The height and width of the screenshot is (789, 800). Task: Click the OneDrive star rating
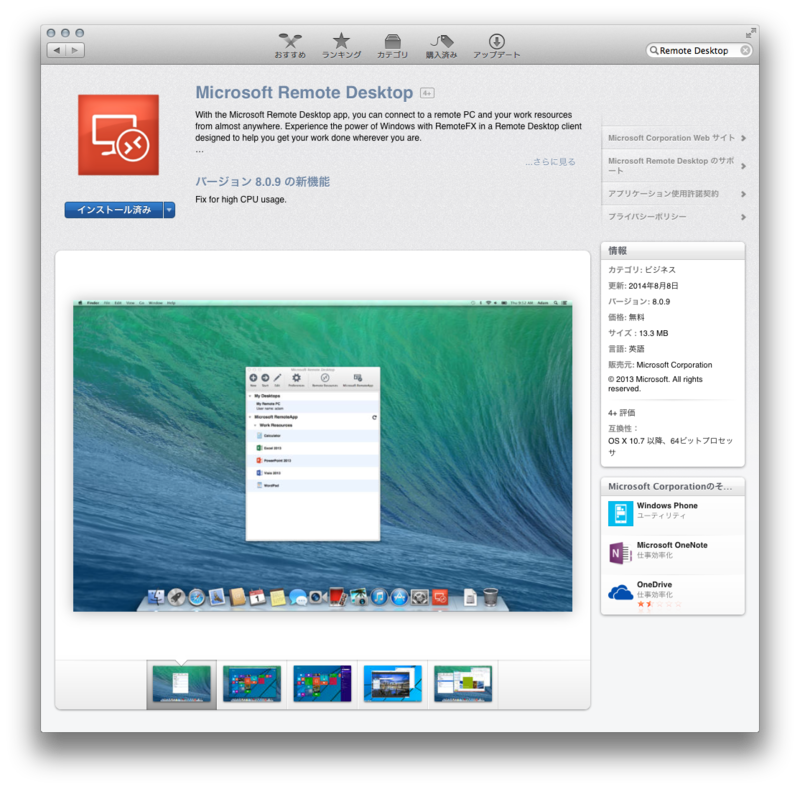pos(659,604)
